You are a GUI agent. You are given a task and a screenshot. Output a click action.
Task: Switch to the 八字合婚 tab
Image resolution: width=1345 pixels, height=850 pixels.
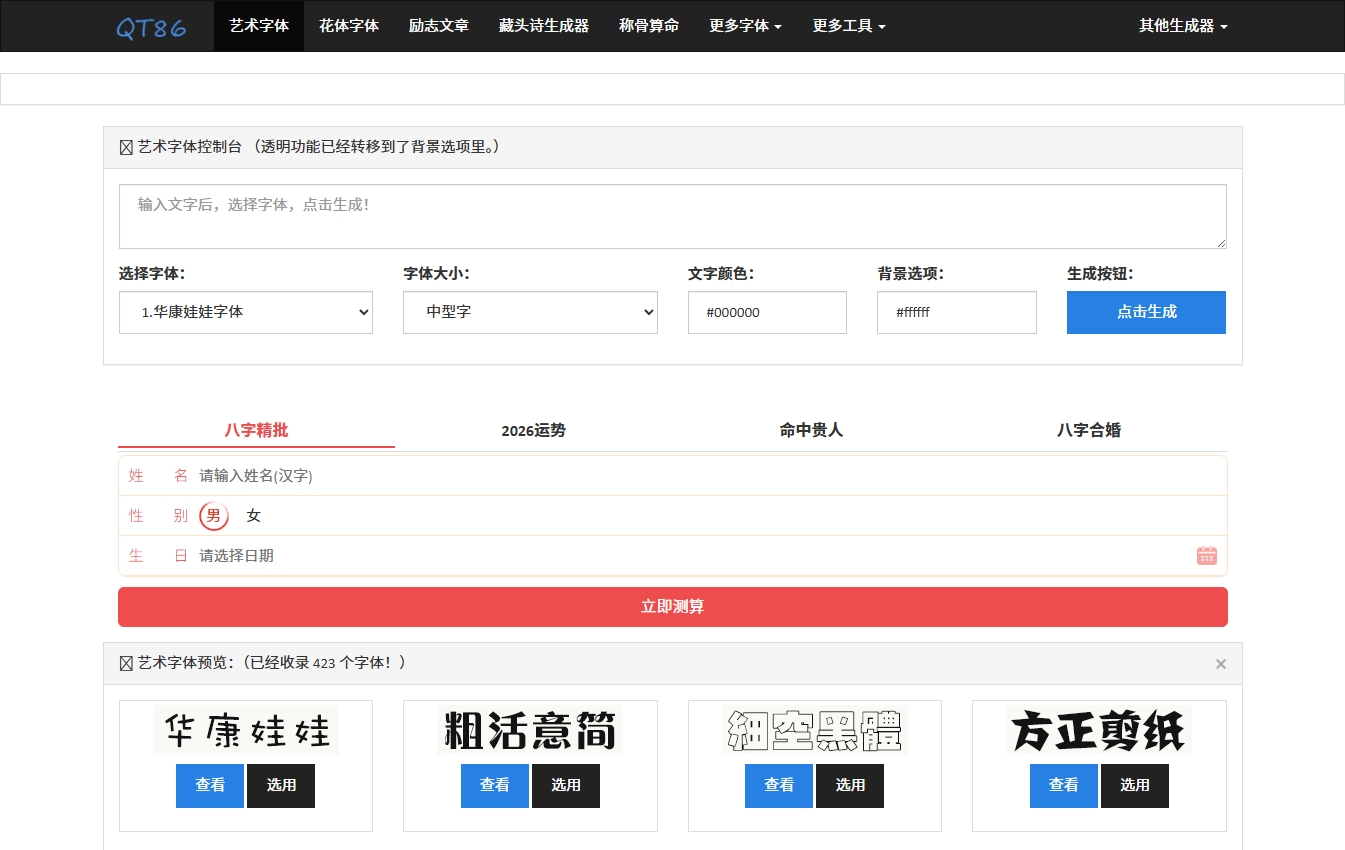click(1089, 430)
